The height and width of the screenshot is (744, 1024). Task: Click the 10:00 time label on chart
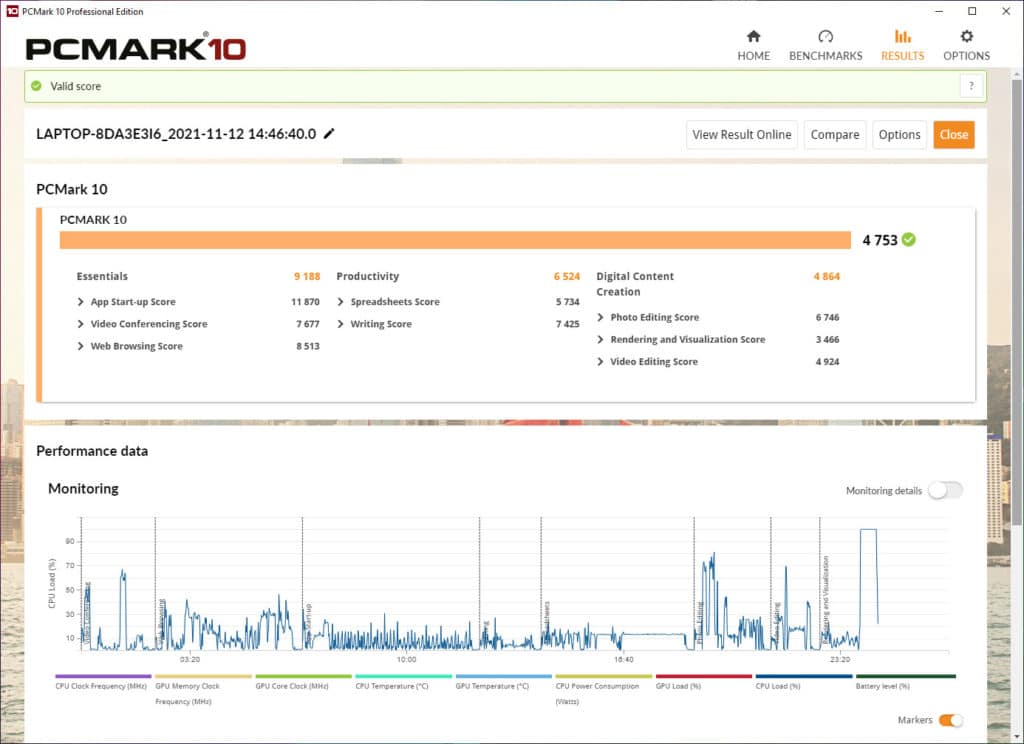pyautogui.click(x=406, y=660)
